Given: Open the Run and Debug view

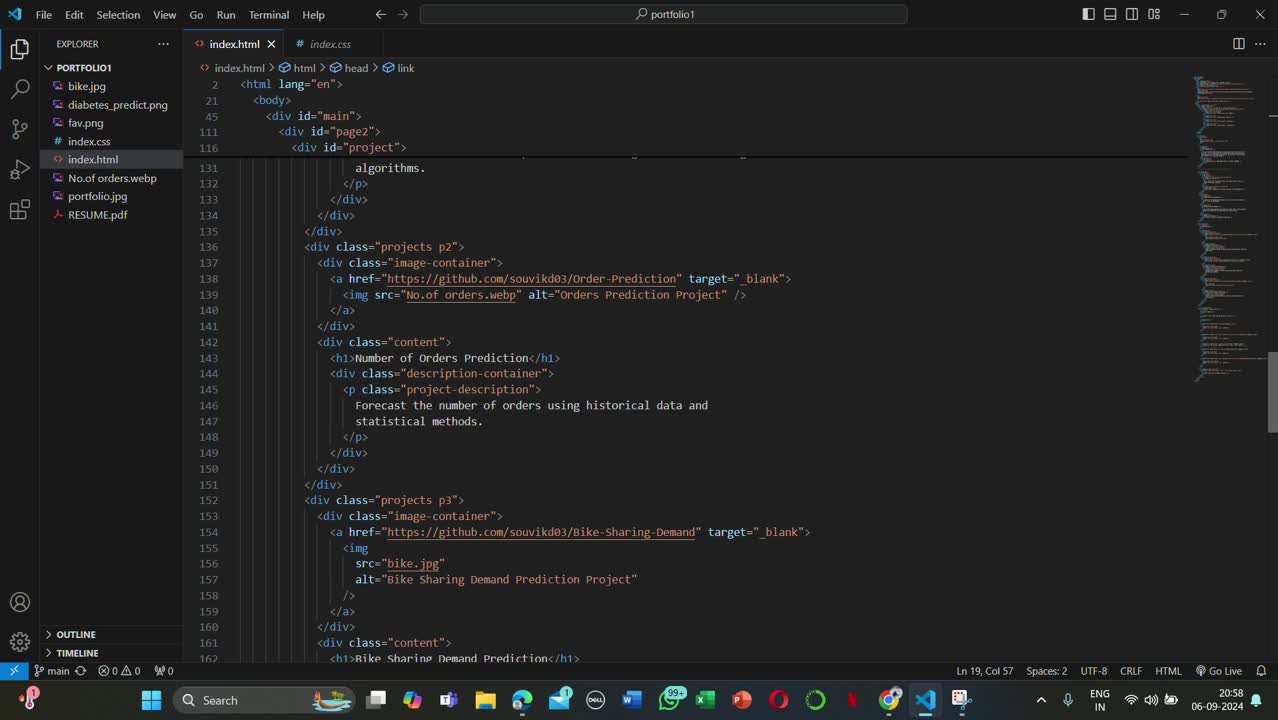Looking at the screenshot, I should pos(19,170).
